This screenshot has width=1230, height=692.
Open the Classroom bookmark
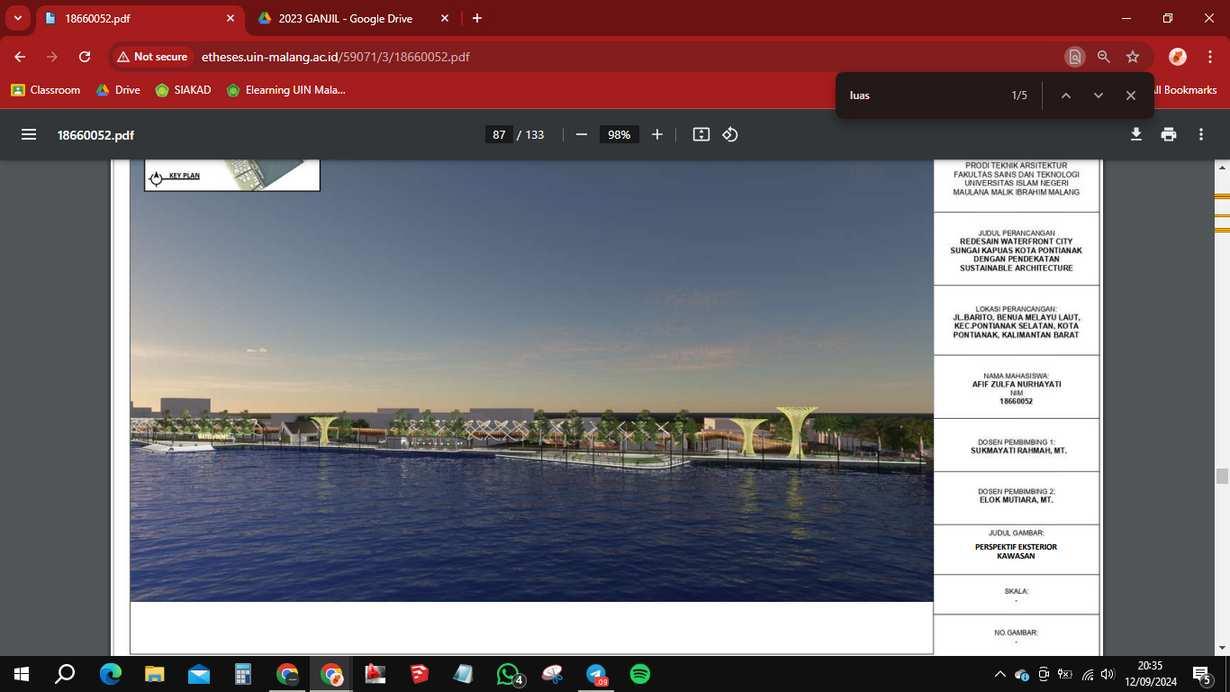(46, 90)
